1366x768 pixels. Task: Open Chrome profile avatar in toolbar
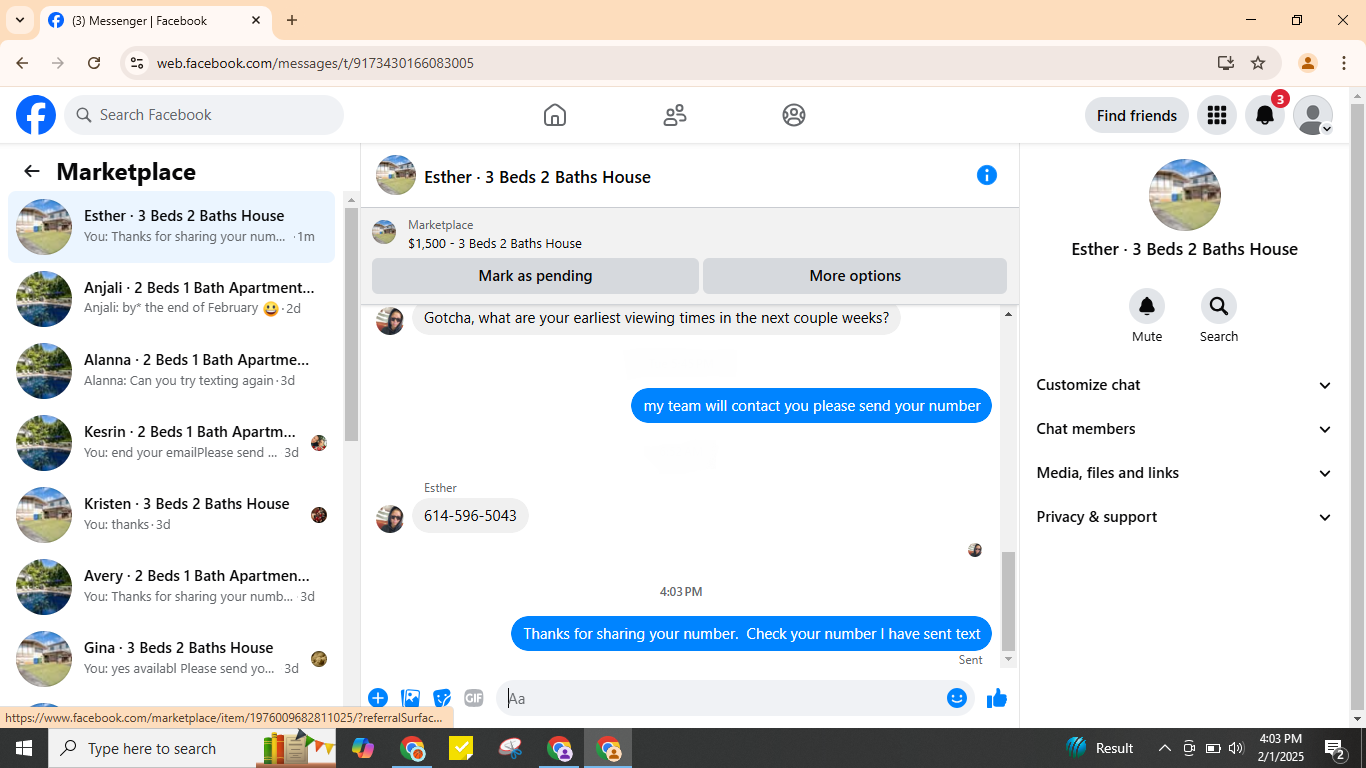point(1307,63)
